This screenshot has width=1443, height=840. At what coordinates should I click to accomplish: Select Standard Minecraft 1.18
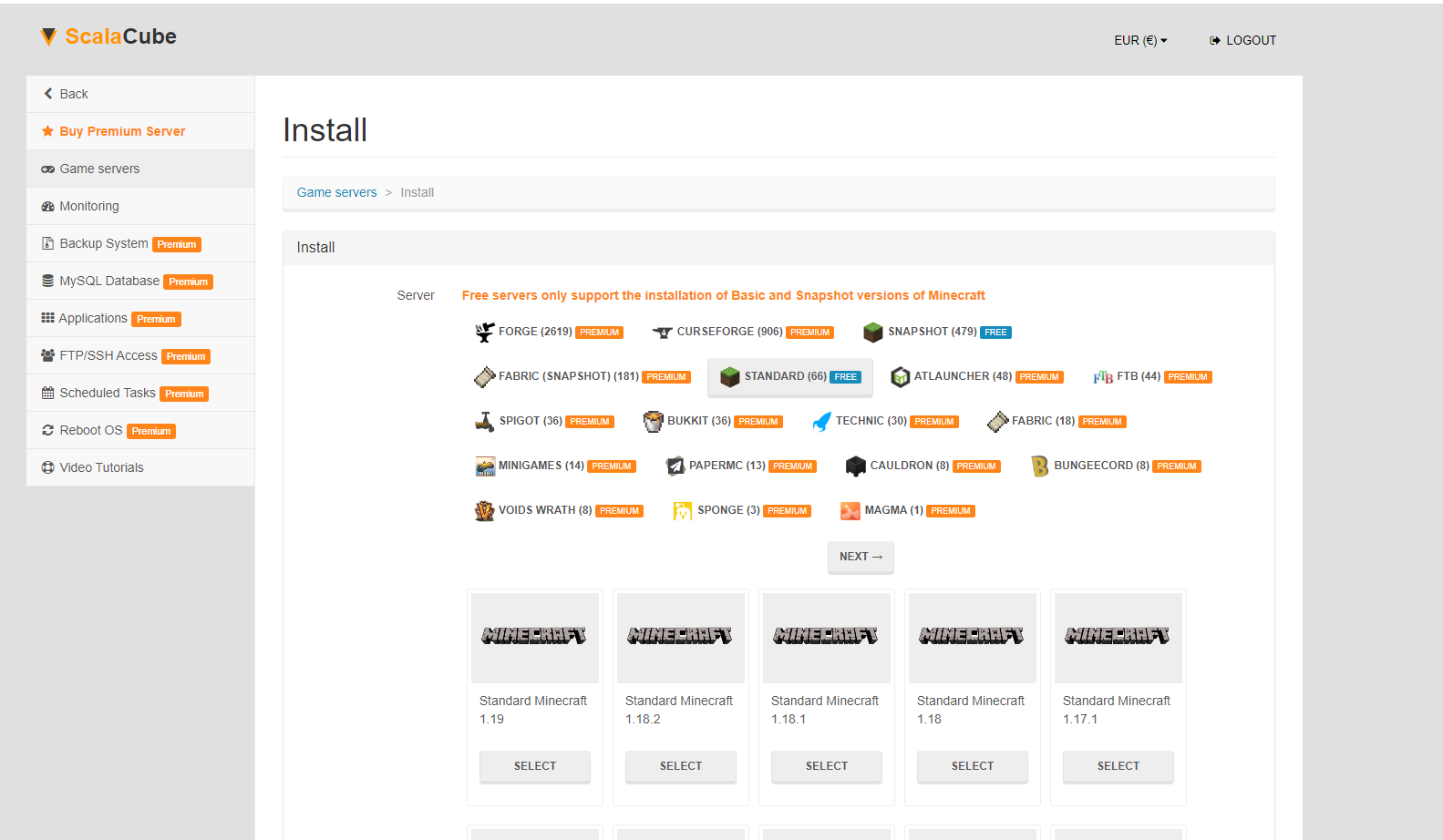(973, 766)
